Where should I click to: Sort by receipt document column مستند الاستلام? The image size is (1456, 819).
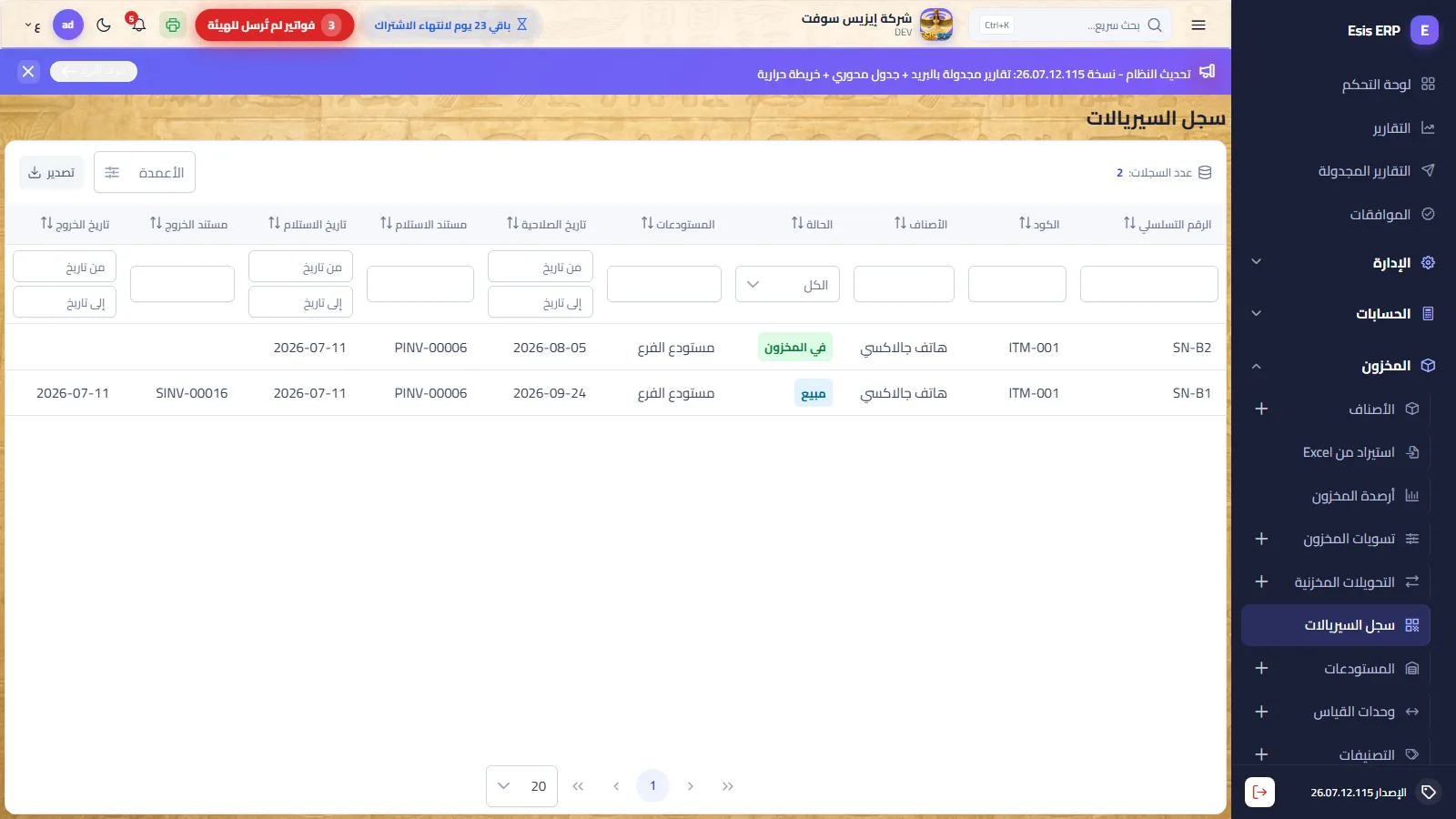[x=423, y=224]
